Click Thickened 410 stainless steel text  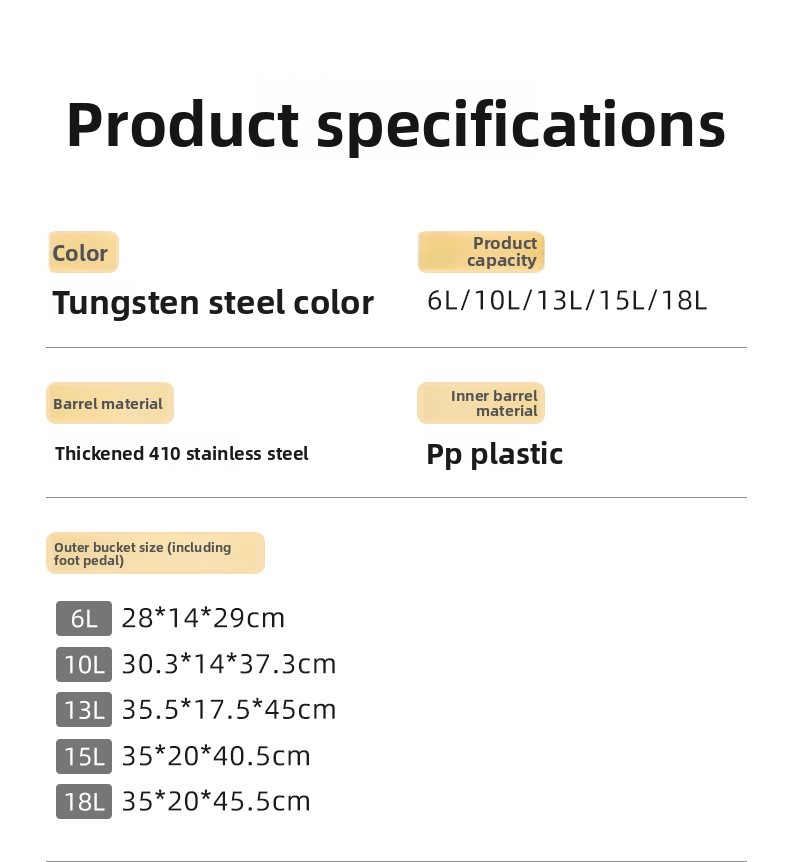pyautogui.click(x=181, y=453)
